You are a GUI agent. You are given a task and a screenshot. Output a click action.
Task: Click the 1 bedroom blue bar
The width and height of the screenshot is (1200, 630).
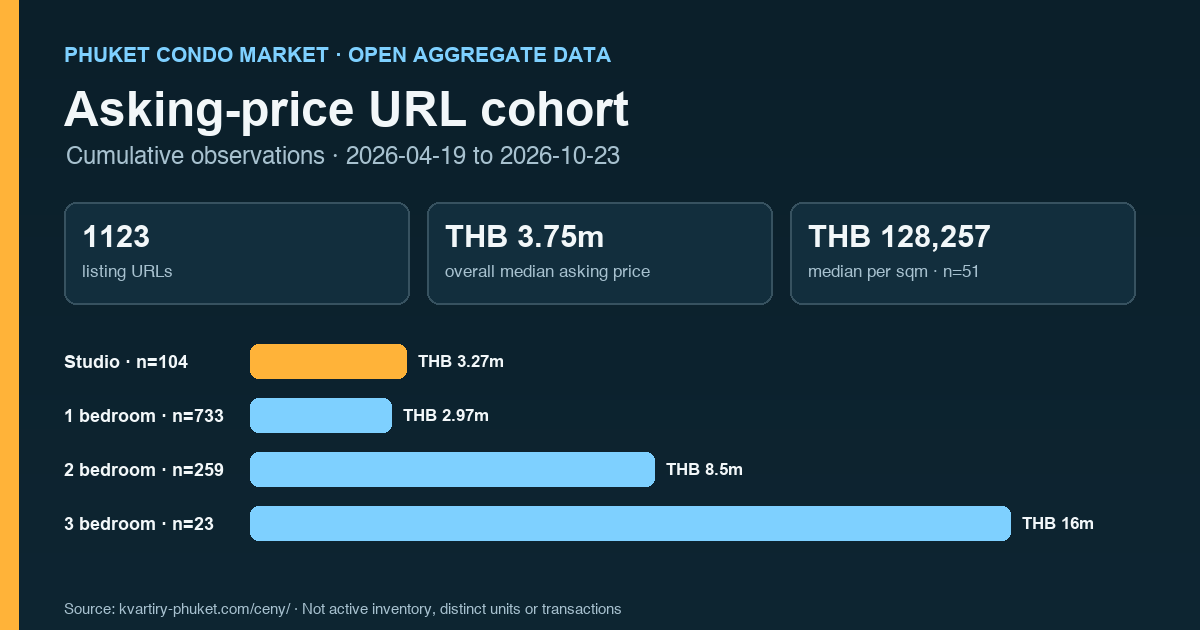coord(320,416)
